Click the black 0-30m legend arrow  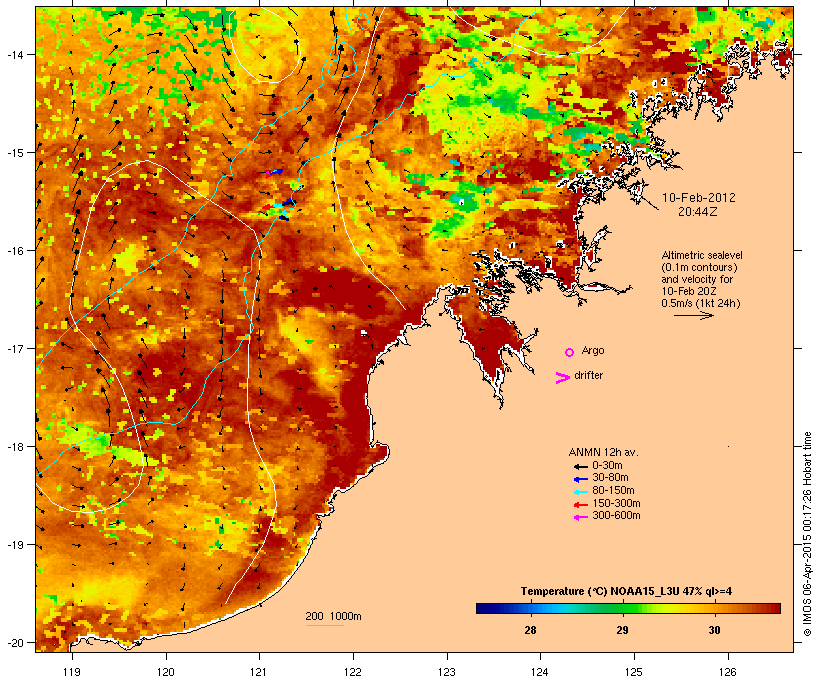[x=580, y=466]
